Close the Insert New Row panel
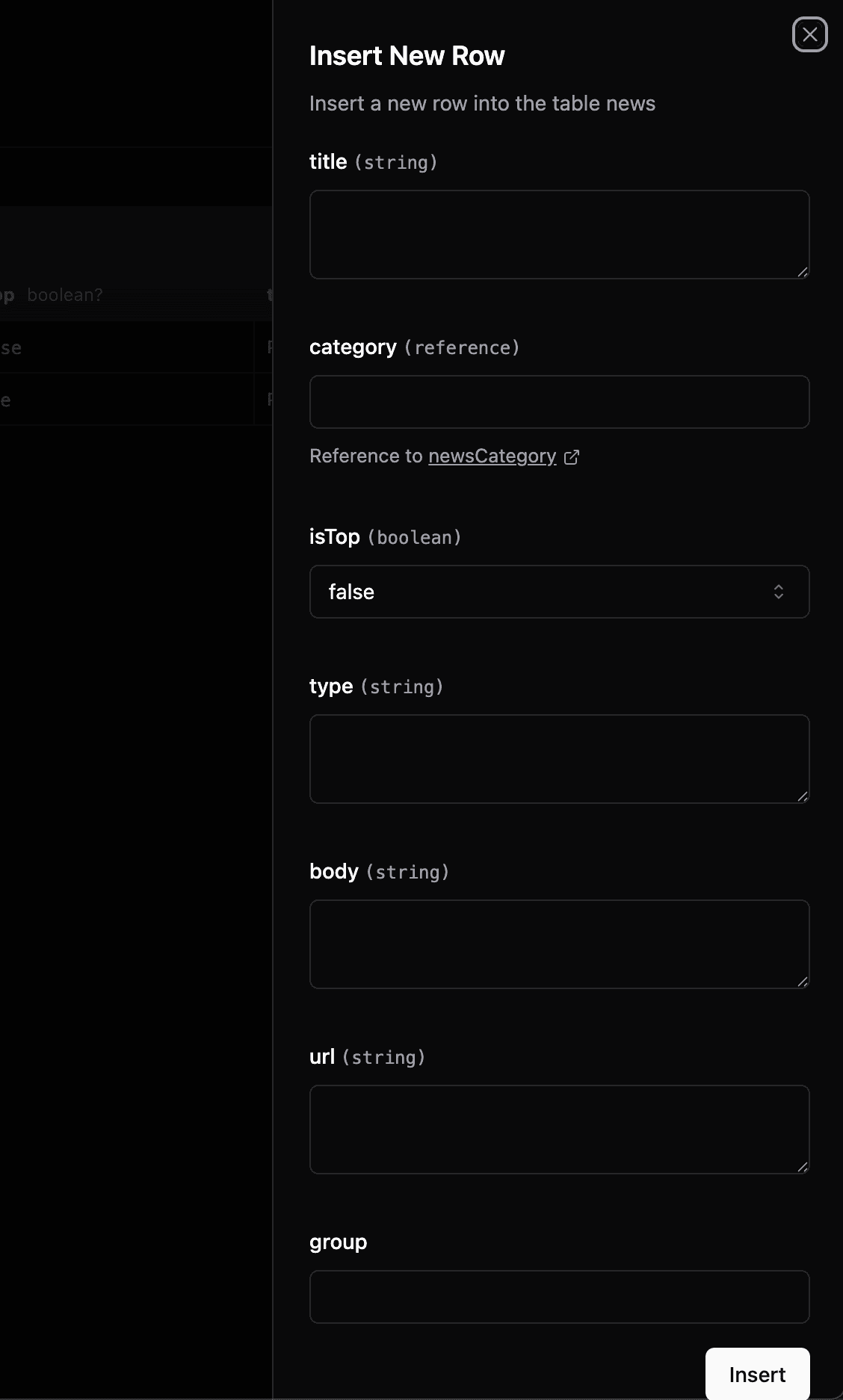Viewport: 843px width, 1400px height. point(809,34)
